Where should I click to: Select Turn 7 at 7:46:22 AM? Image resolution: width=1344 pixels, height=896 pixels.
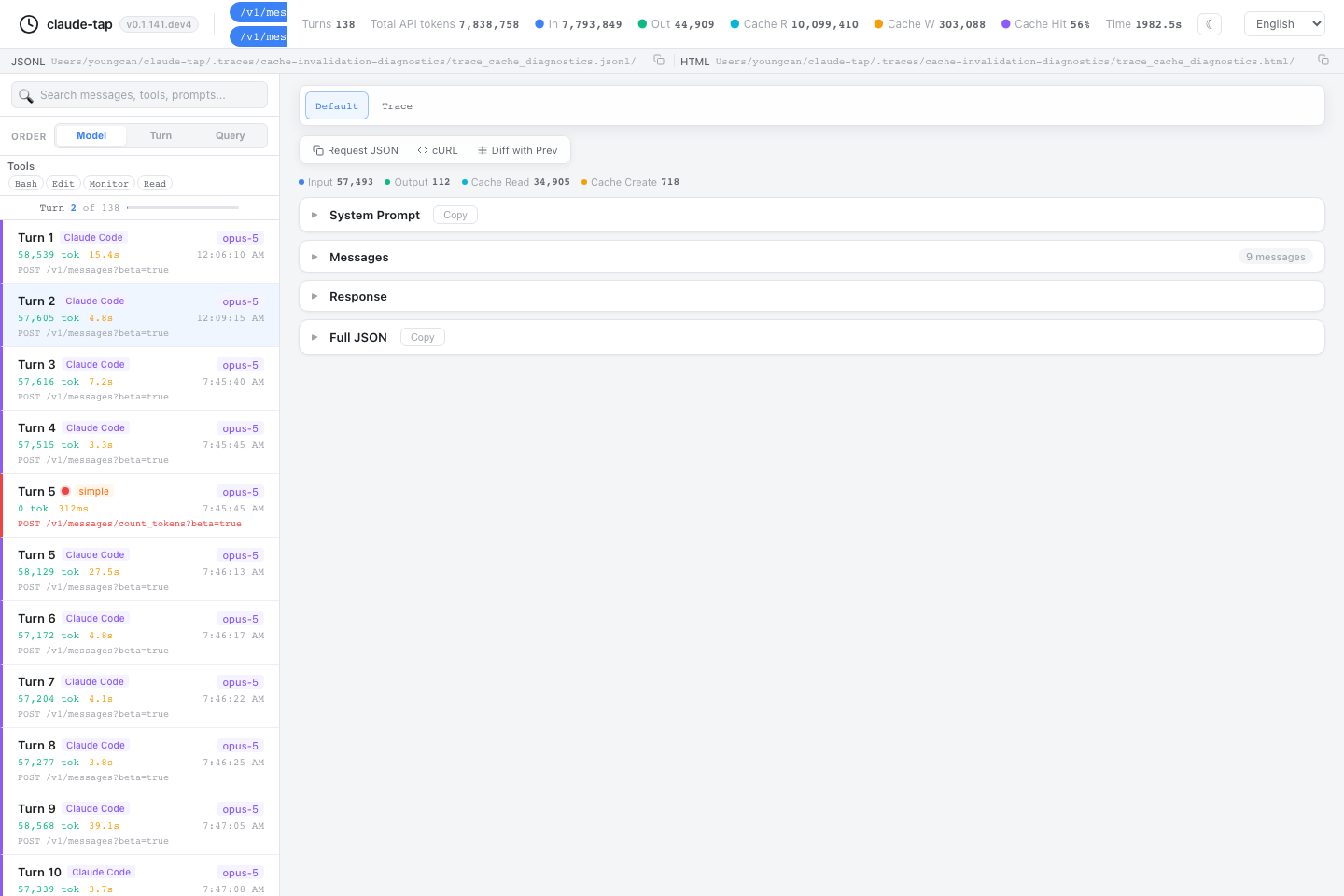[x=140, y=696]
